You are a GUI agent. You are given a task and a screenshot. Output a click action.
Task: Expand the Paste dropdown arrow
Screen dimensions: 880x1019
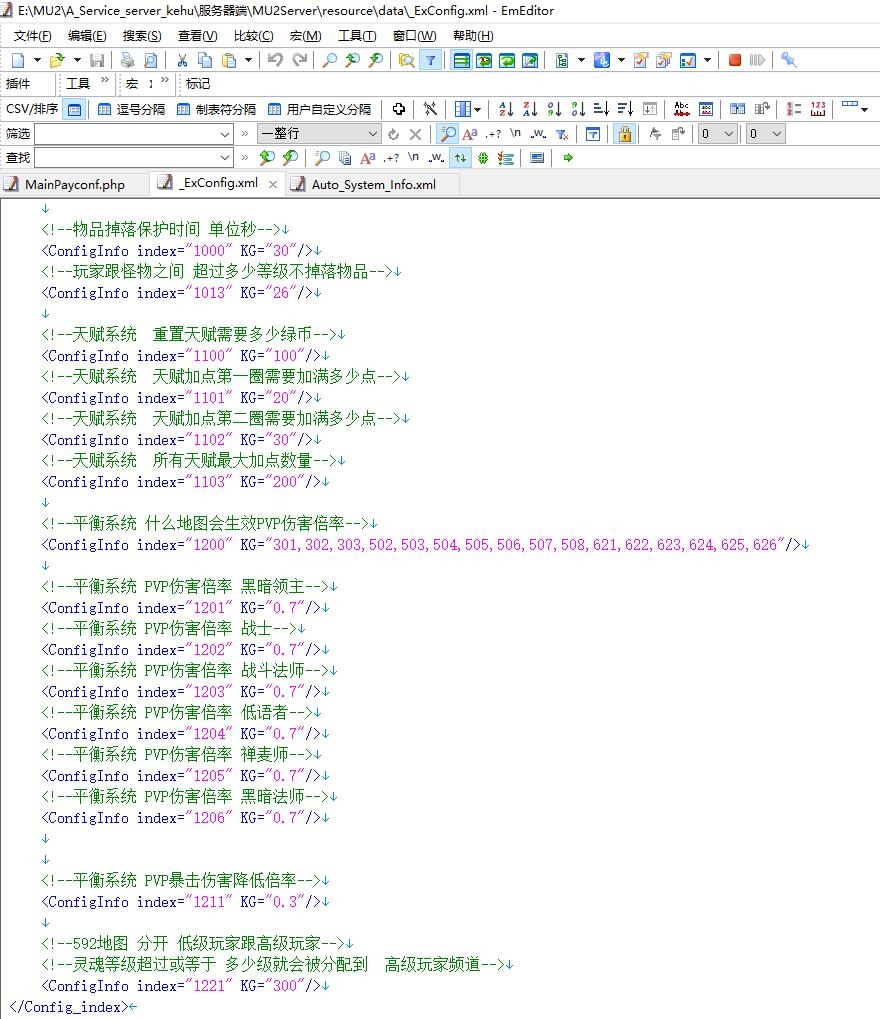click(248, 60)
